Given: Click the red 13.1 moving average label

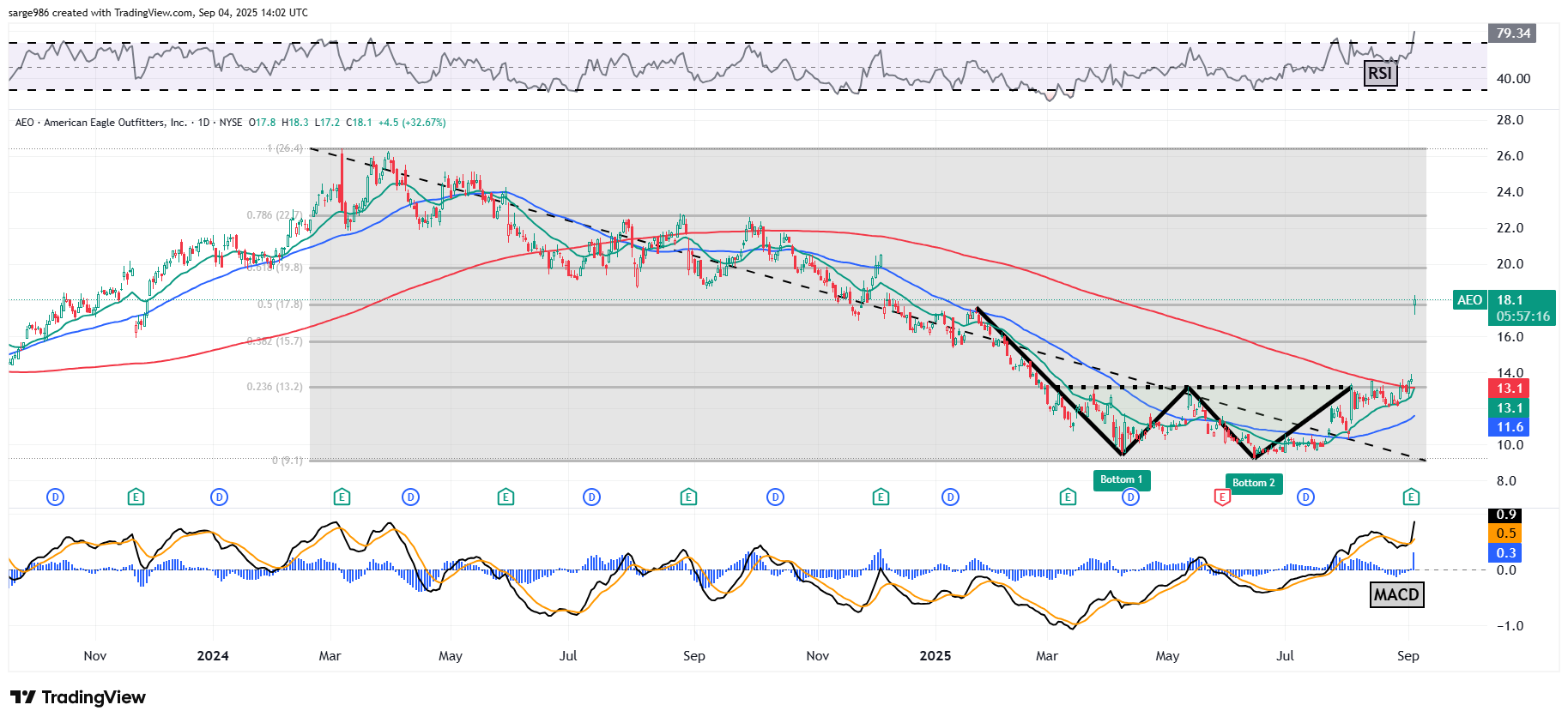Looking at the screenshot, I should coord(1510,389).
